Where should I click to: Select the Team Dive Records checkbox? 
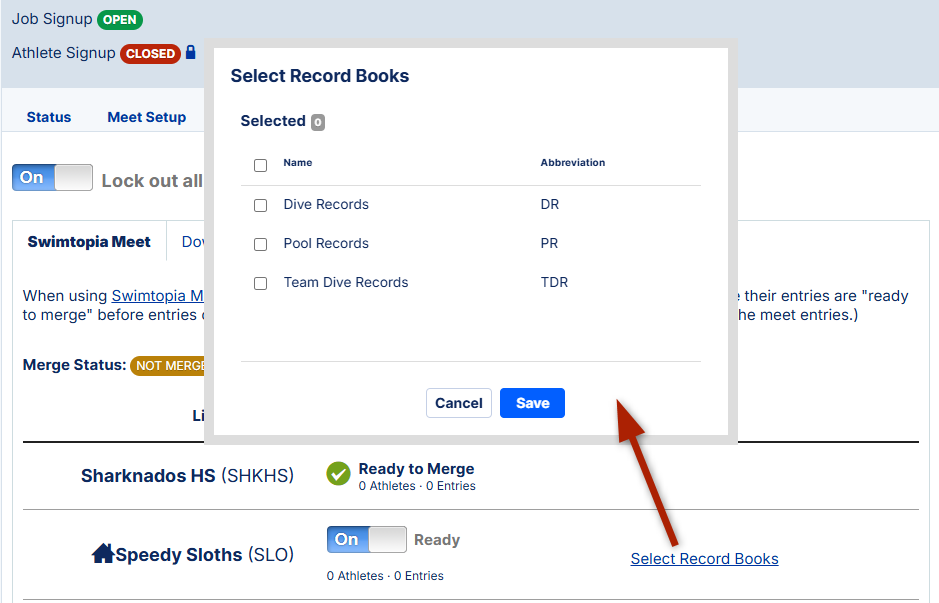261,283
